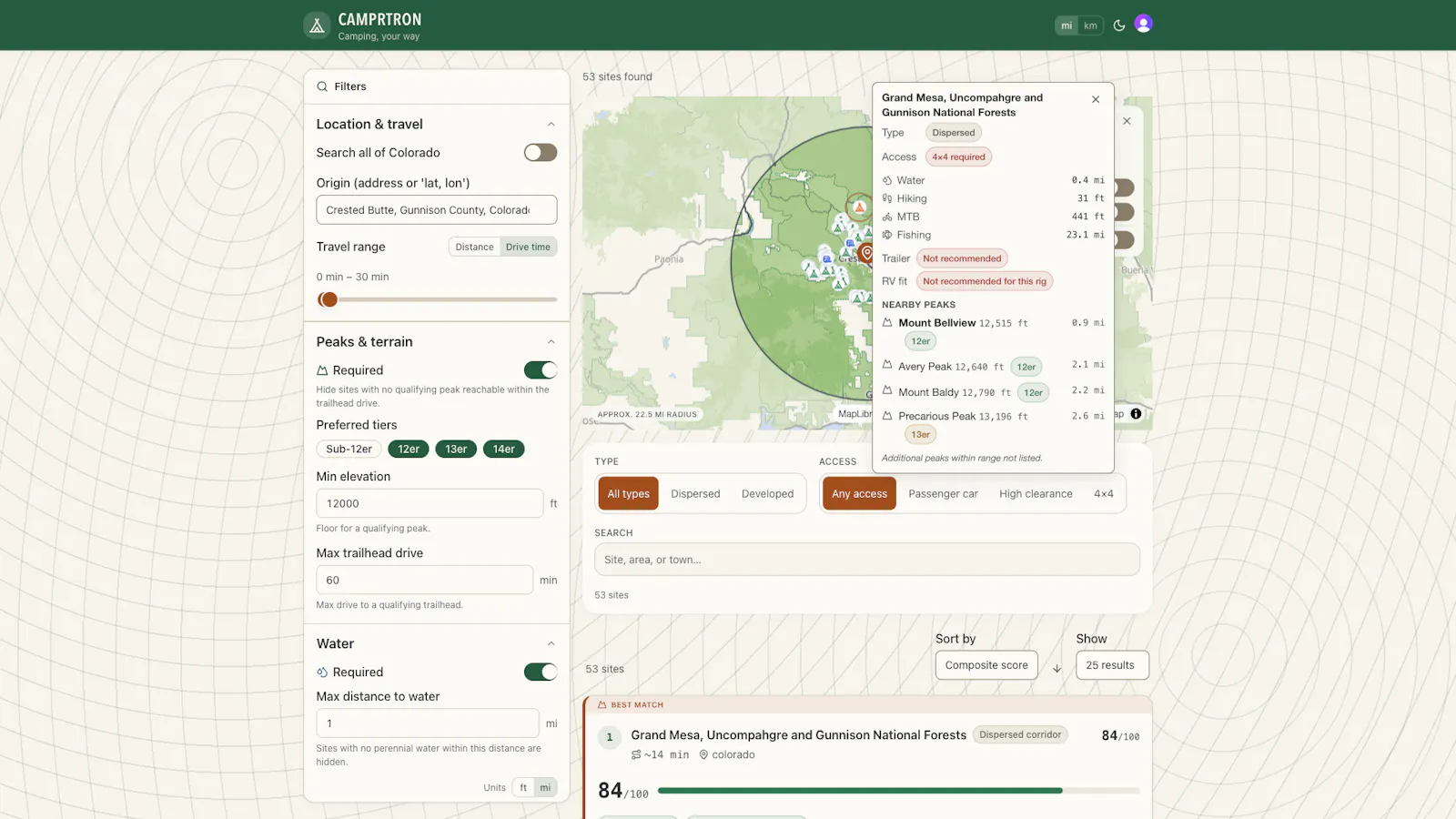
Task: Select the Passenger car access filter
Action: pyautogui.click(x=943, y=494)
